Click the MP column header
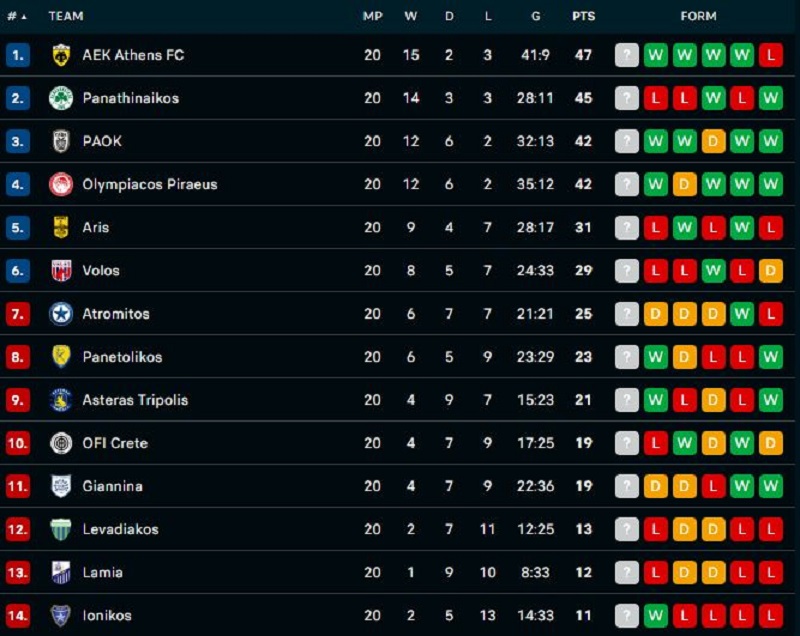The image size is (800, 636). coord(372,16)
